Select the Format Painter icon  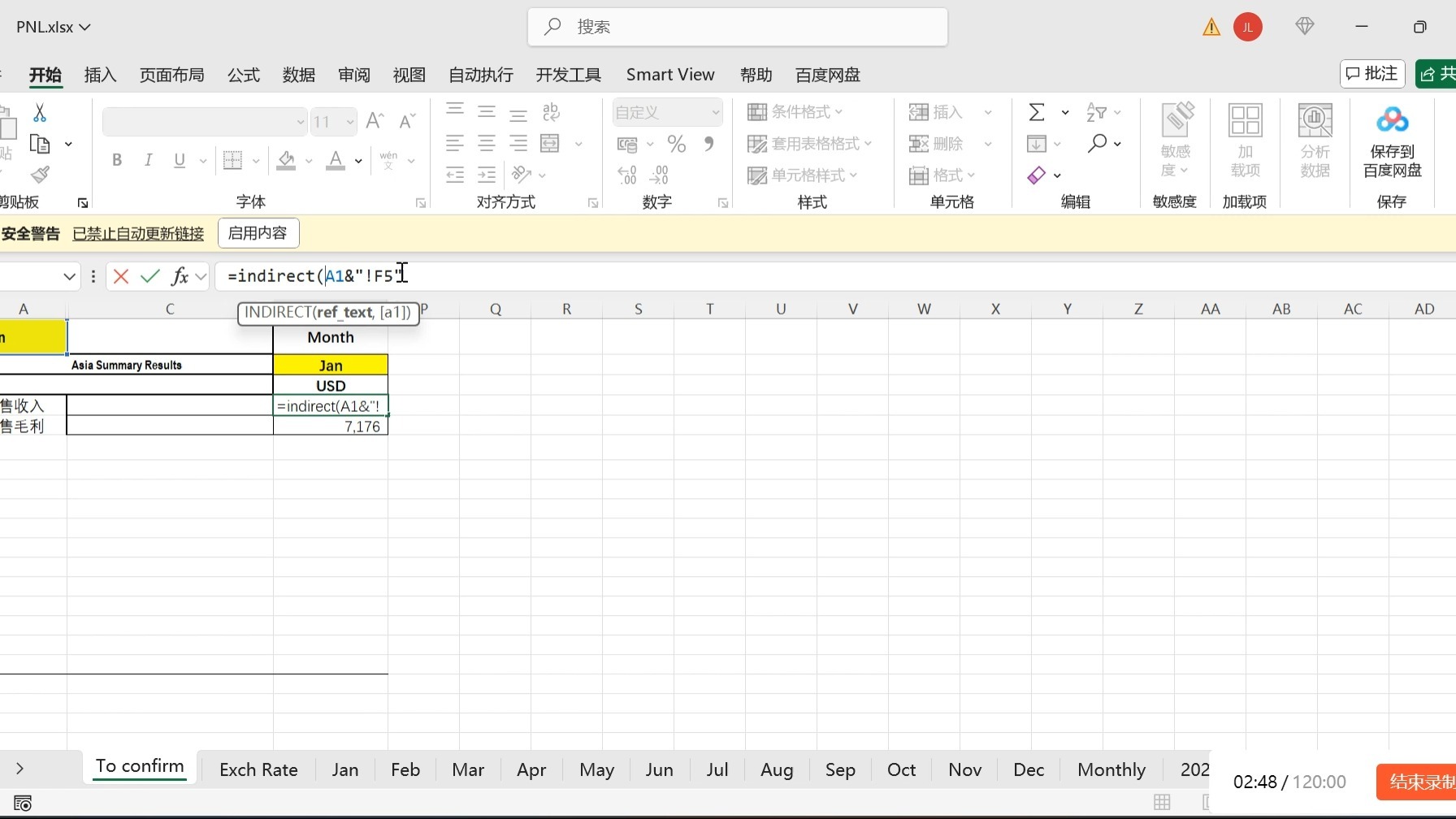41,175
